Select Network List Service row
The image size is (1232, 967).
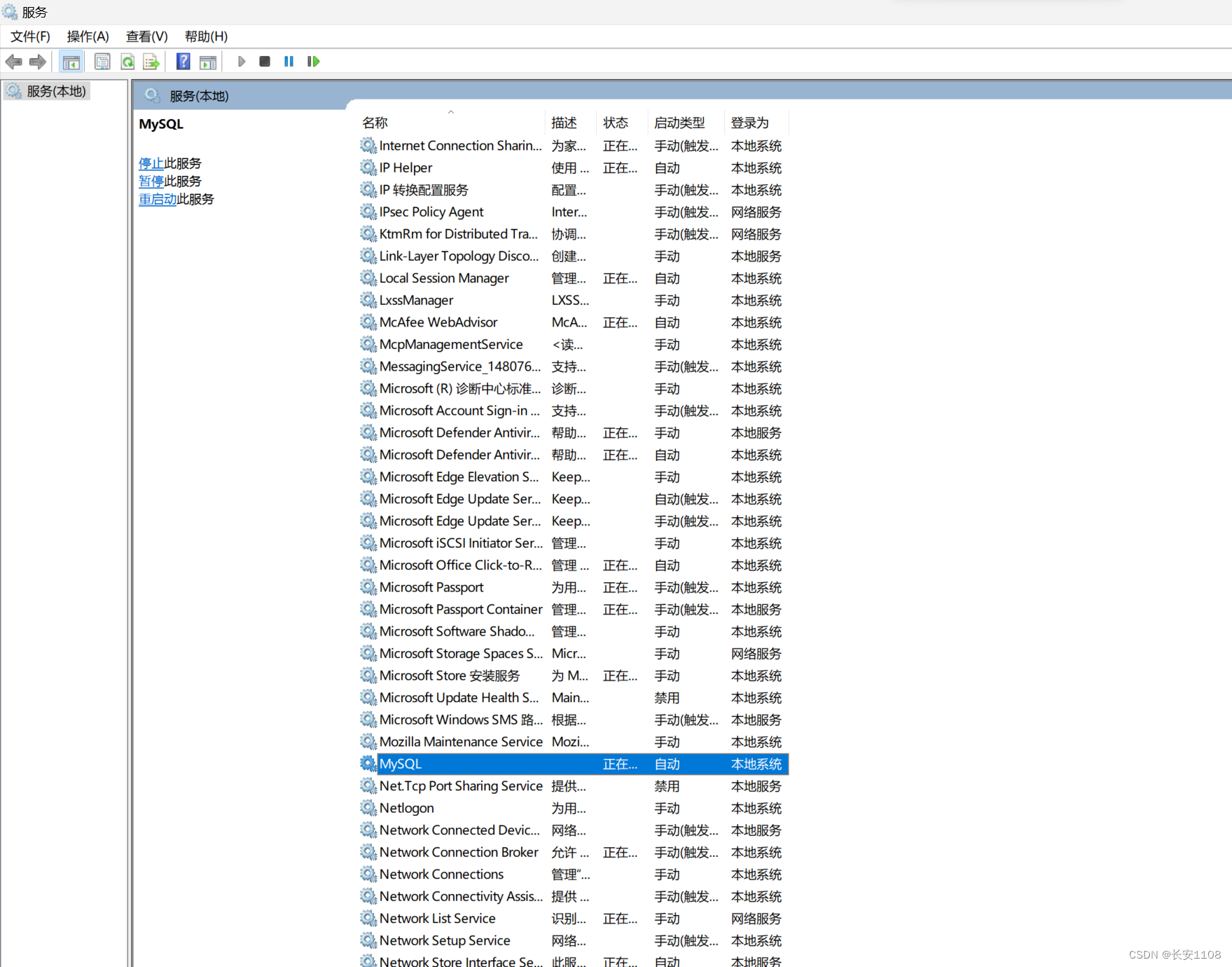tap(574, 918)
